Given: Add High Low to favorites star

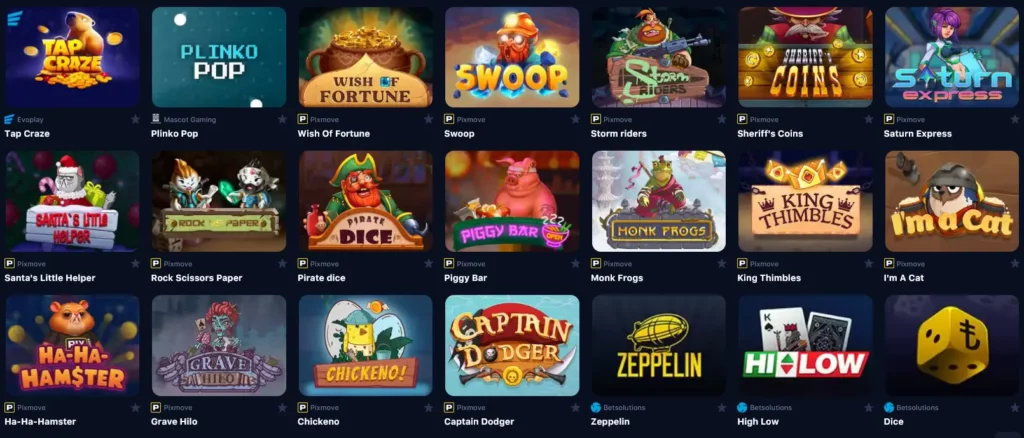Looking at the screenshot, I should 869,407.
